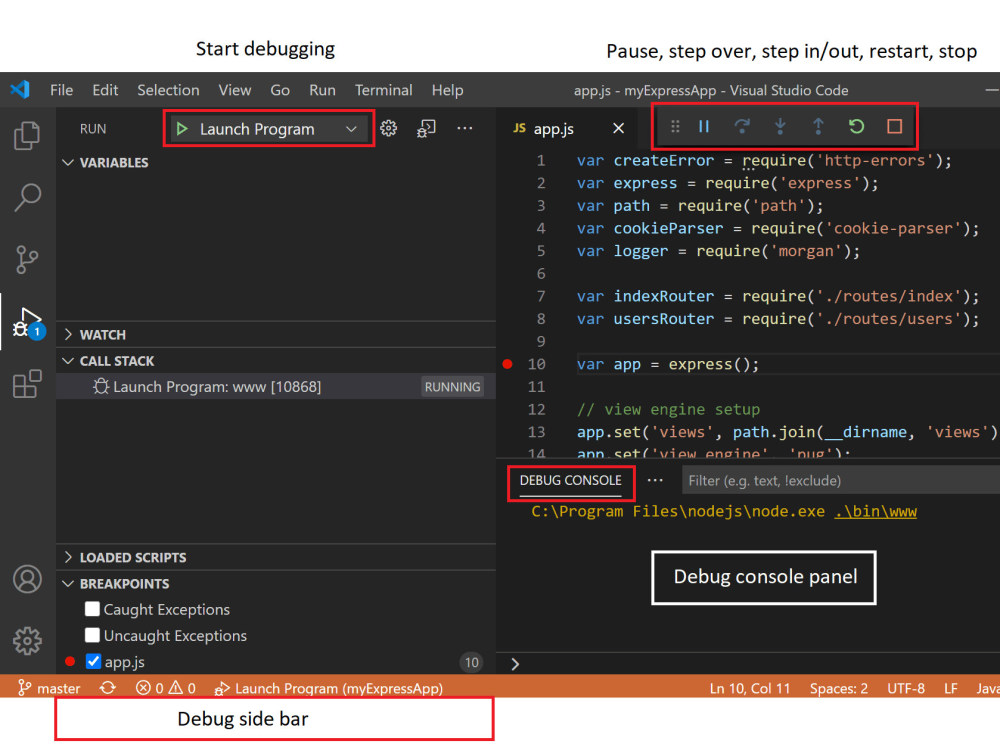Click the Step Out debug button

(x=818, y=126)
